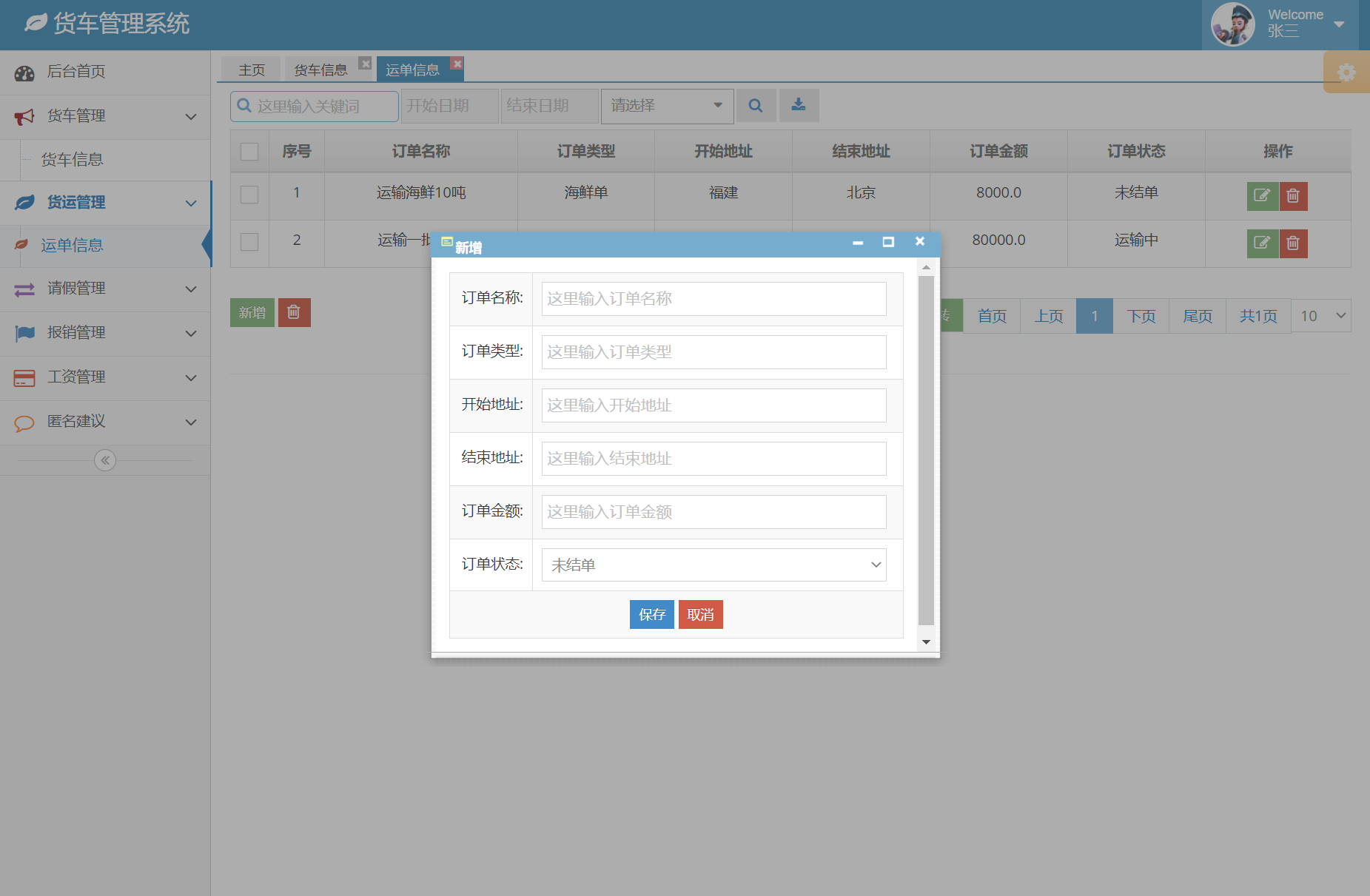1370x896 pixels.
Task: Click the 订单名称 input field
Action: 713,298
